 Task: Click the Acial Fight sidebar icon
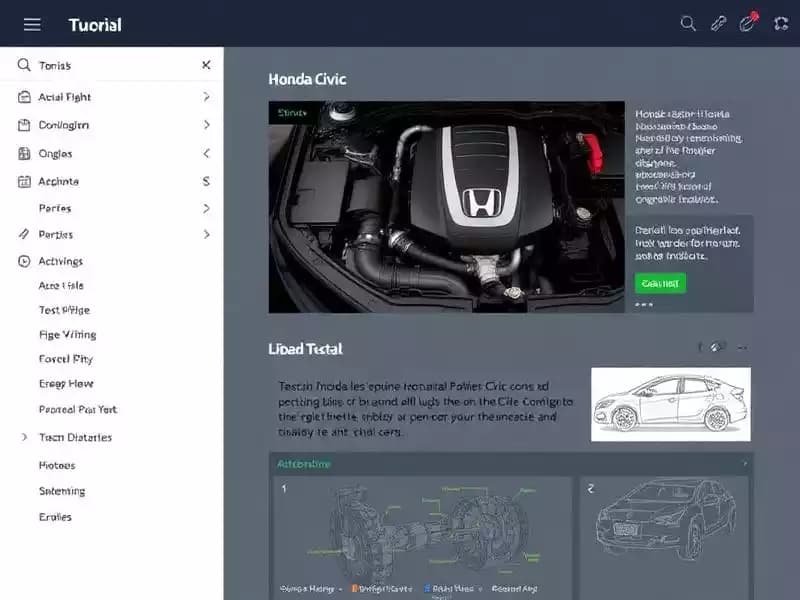coord(24,97)
